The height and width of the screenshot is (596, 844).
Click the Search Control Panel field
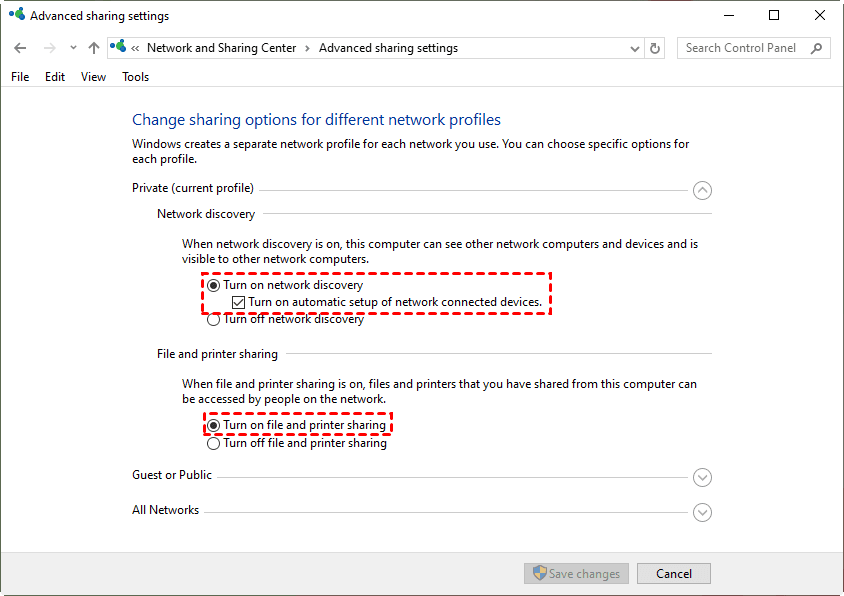pyautogui.click(x=745, y=48)
